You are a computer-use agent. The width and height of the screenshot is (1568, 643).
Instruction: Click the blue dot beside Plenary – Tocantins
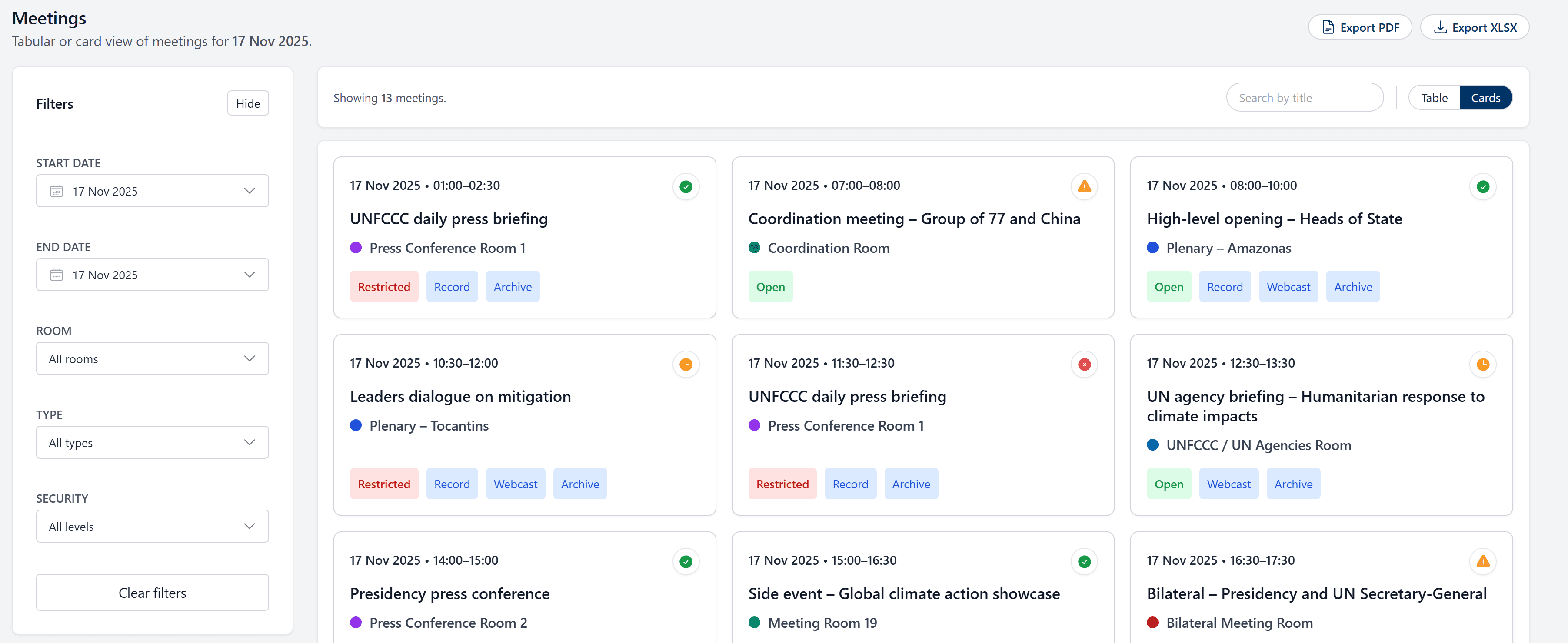(x=356, y=425)
